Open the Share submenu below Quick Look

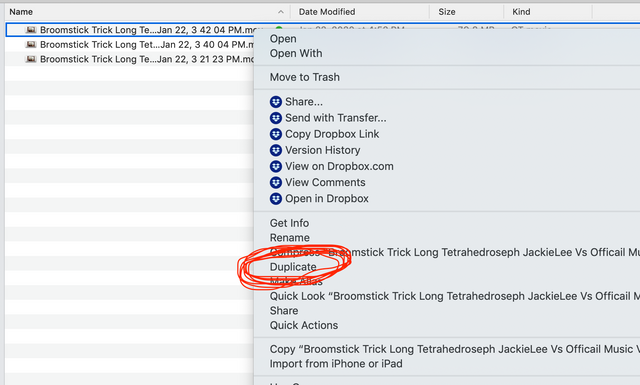pyautogui.click(x=284, y=311)
